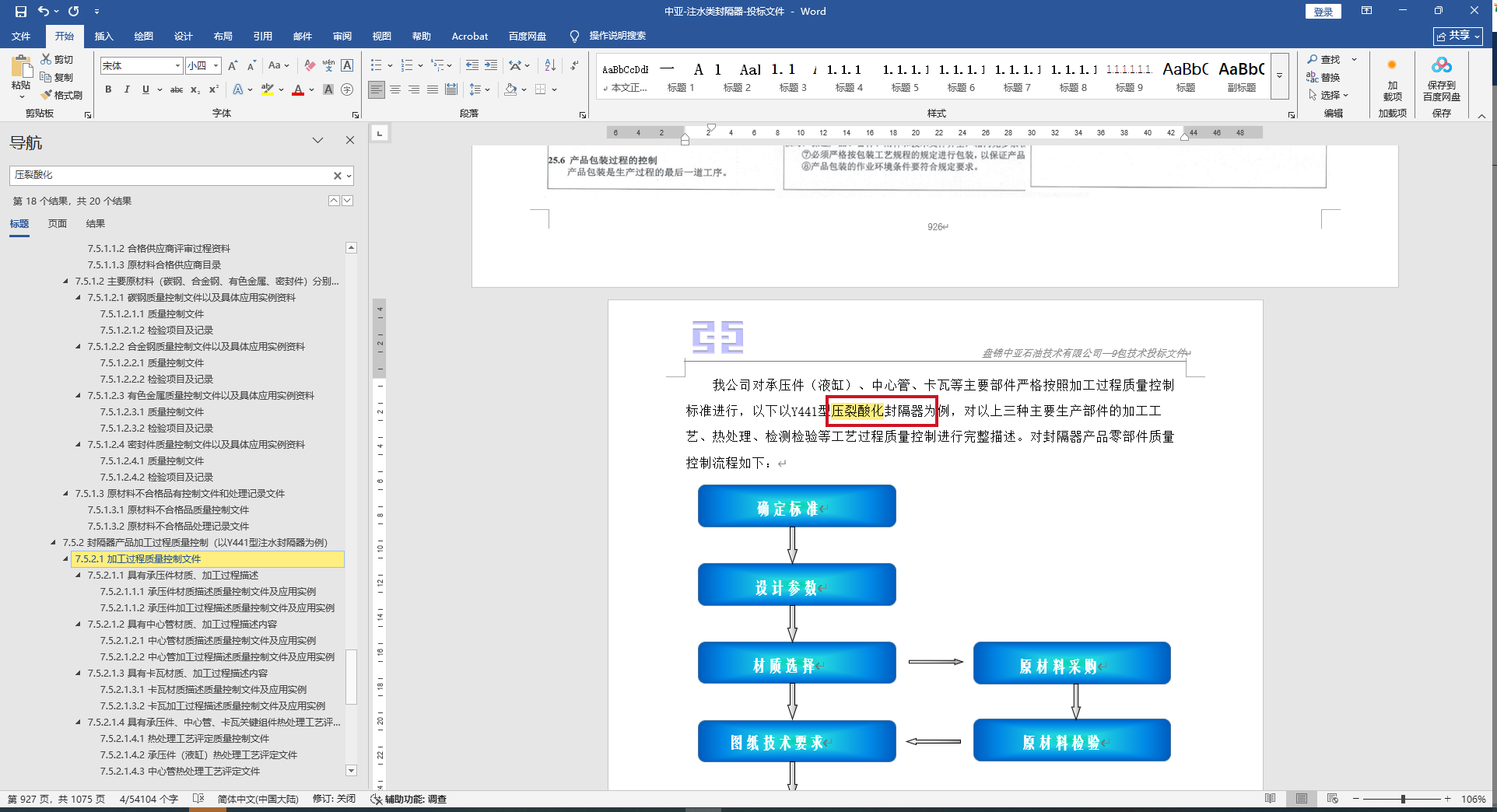Decrease the paragraph indent
Image resolution: width=1497 pixels, height=812 pixels.
[x=472, y=65]
